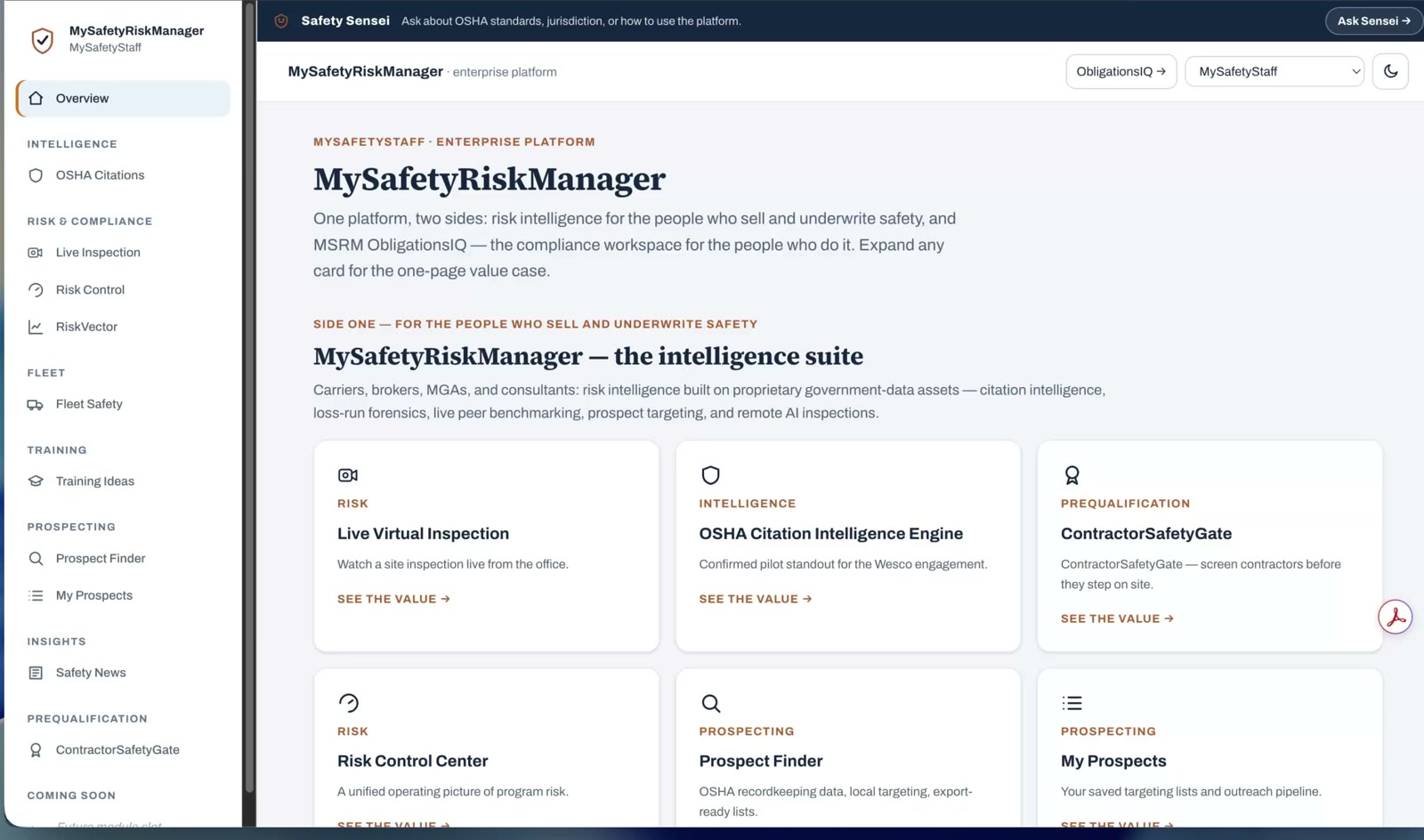The image size is (1424, 840).
Task: Open the Prospect Finder card title
Action: (760, 762)
